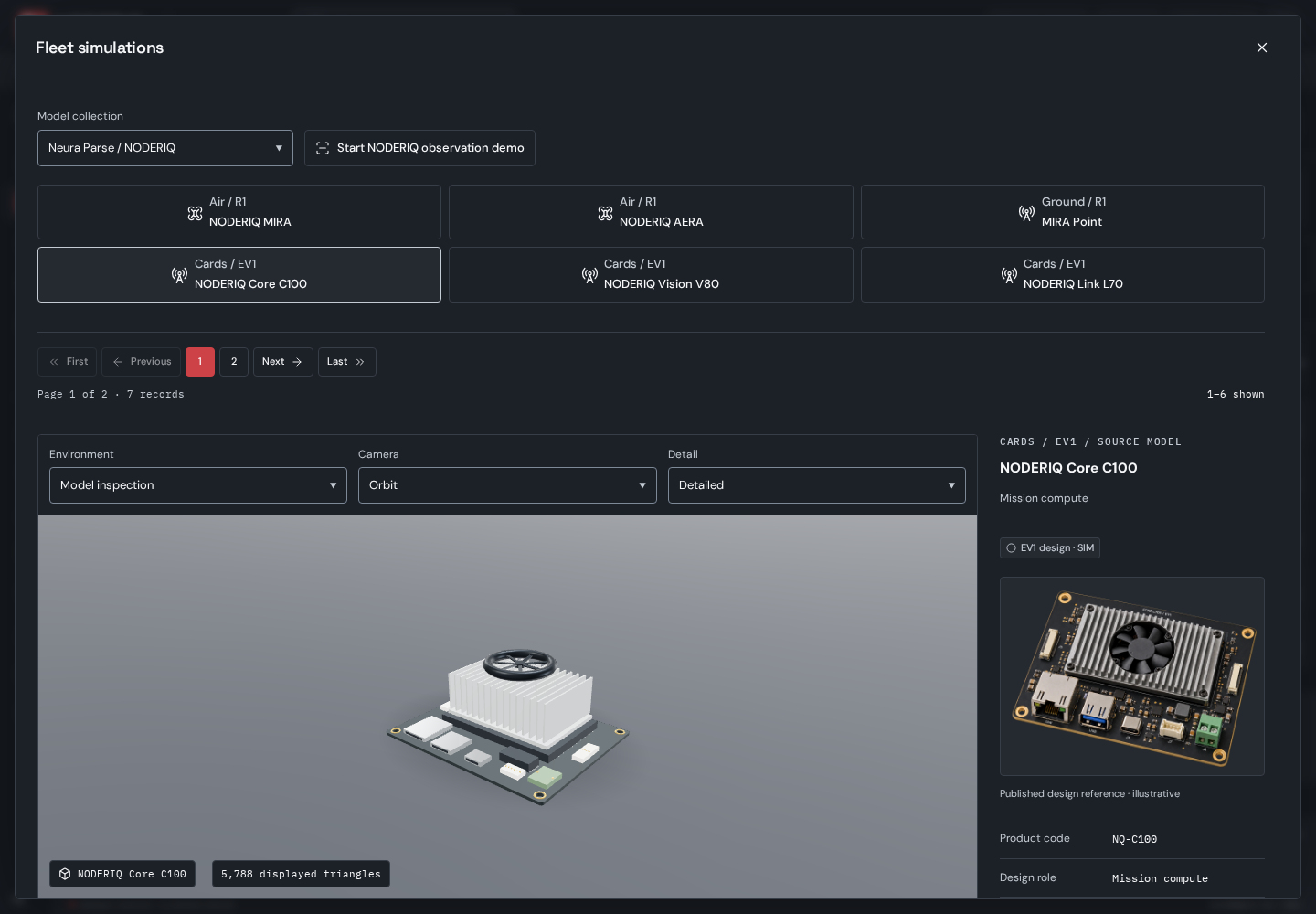This screenshot has width=1316, height=914.
Task: Click the 5,788 displayed triangles label
Action: pyautogui.click(x=301, y=874)
